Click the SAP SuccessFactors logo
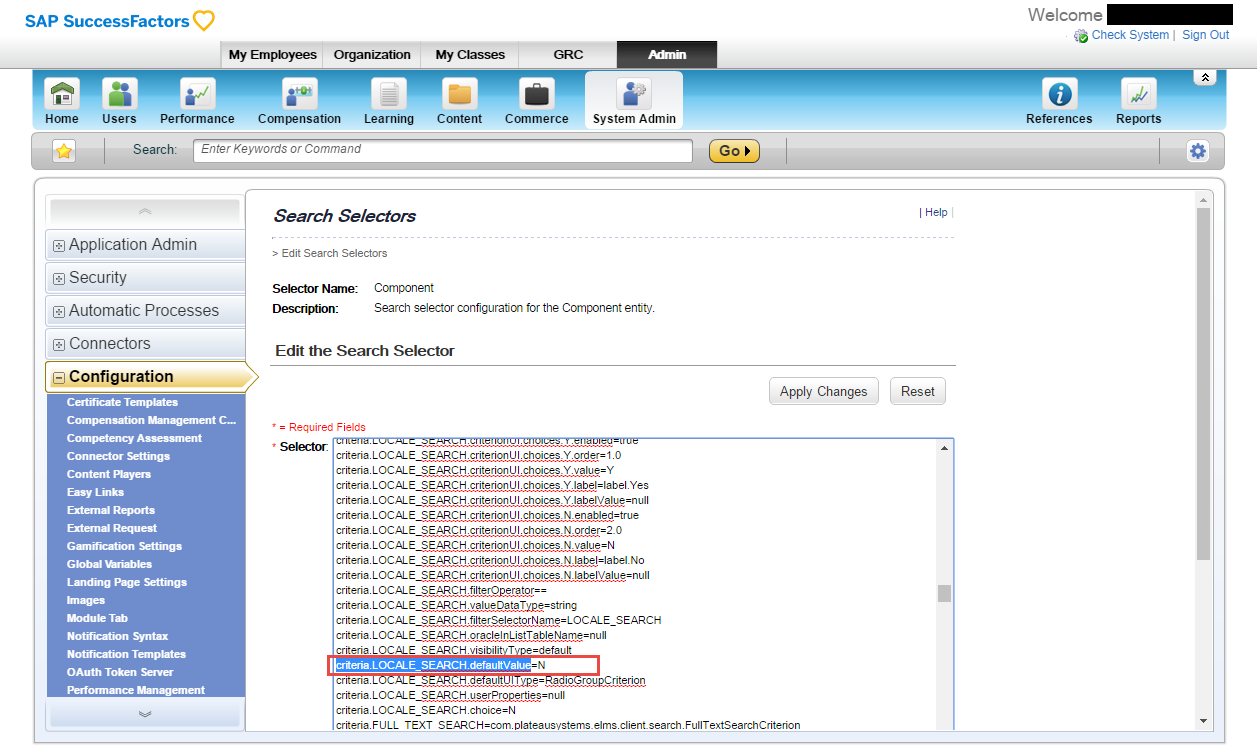This screenshot has height=750, width=1257. [119, 21]
